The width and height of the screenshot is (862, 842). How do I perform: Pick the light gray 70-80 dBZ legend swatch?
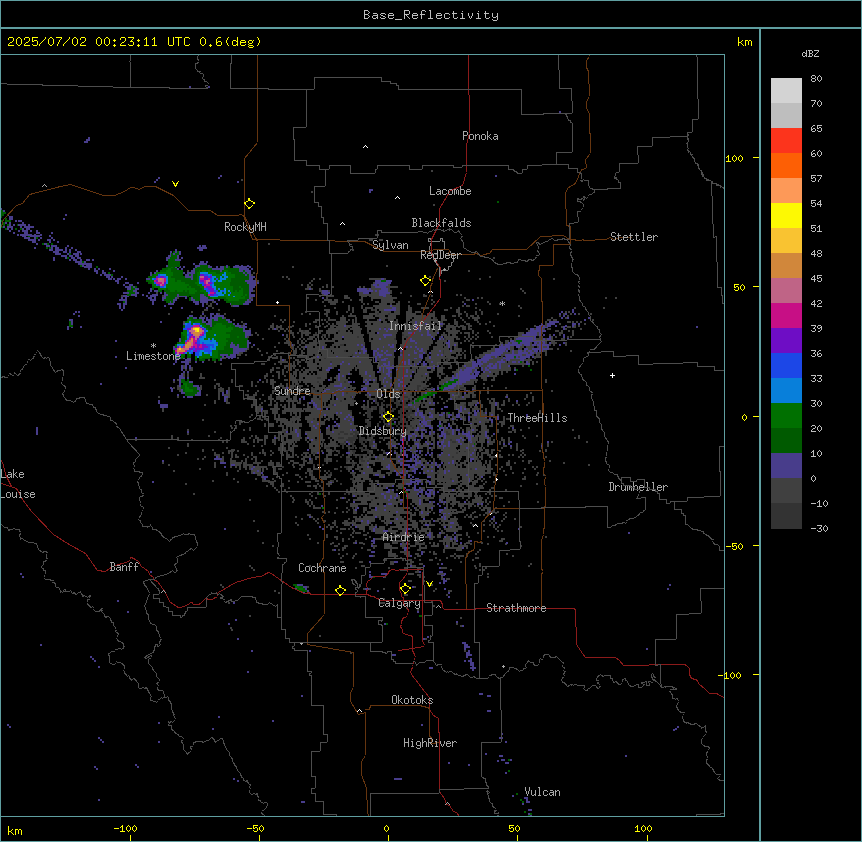[786, 91]
